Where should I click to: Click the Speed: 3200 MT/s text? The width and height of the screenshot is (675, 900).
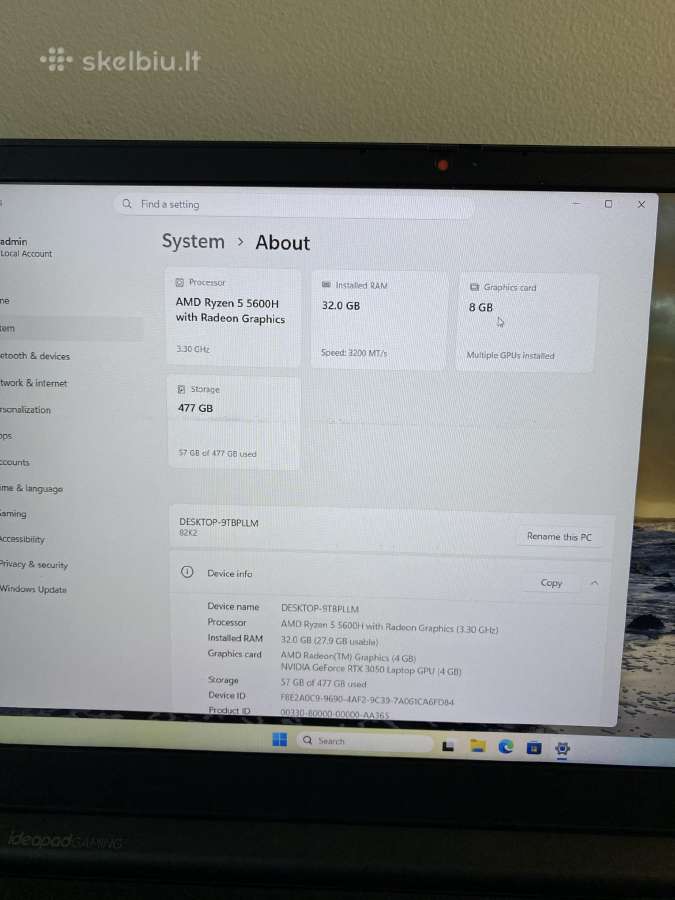[x=354, y=352]
